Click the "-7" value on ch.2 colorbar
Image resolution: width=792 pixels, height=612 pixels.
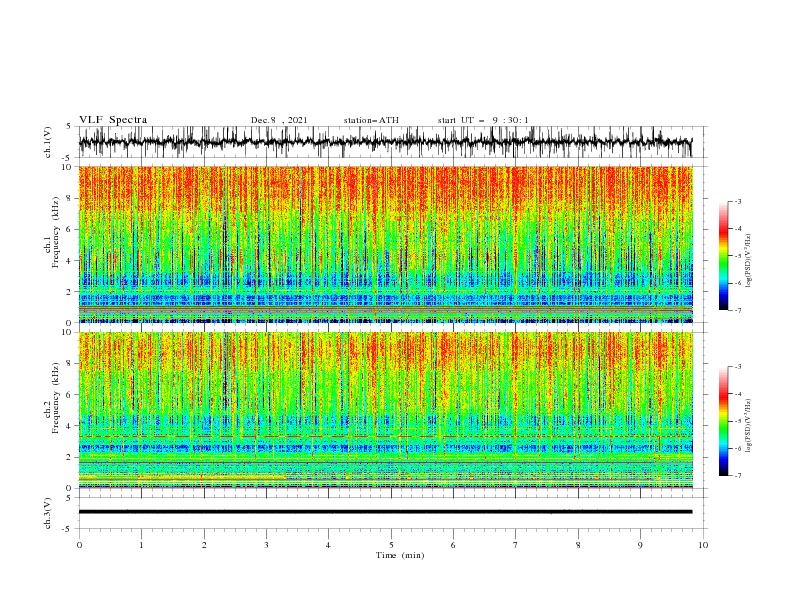pos(738,475)
